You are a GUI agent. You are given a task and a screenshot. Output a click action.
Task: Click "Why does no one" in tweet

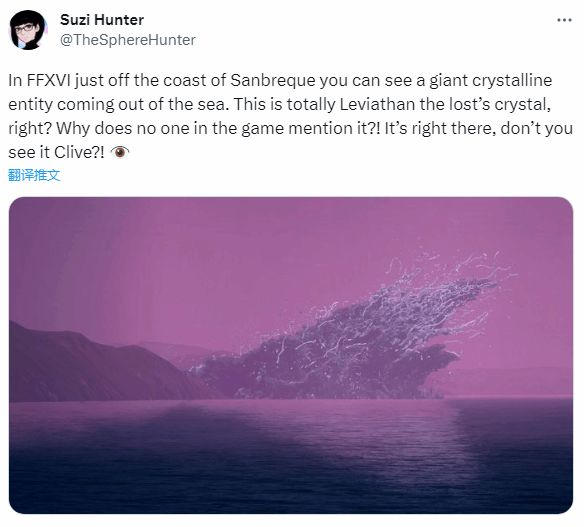pos(123,128)
